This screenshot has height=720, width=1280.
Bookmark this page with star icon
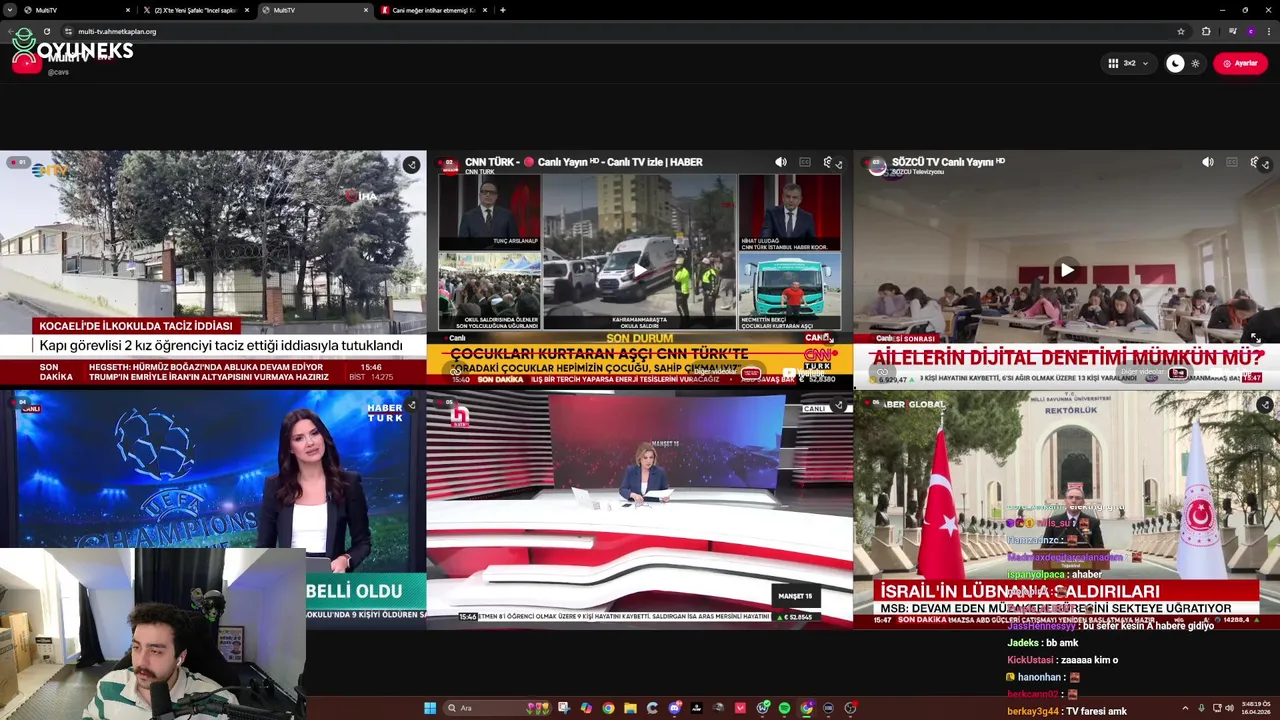(1181, 31)
